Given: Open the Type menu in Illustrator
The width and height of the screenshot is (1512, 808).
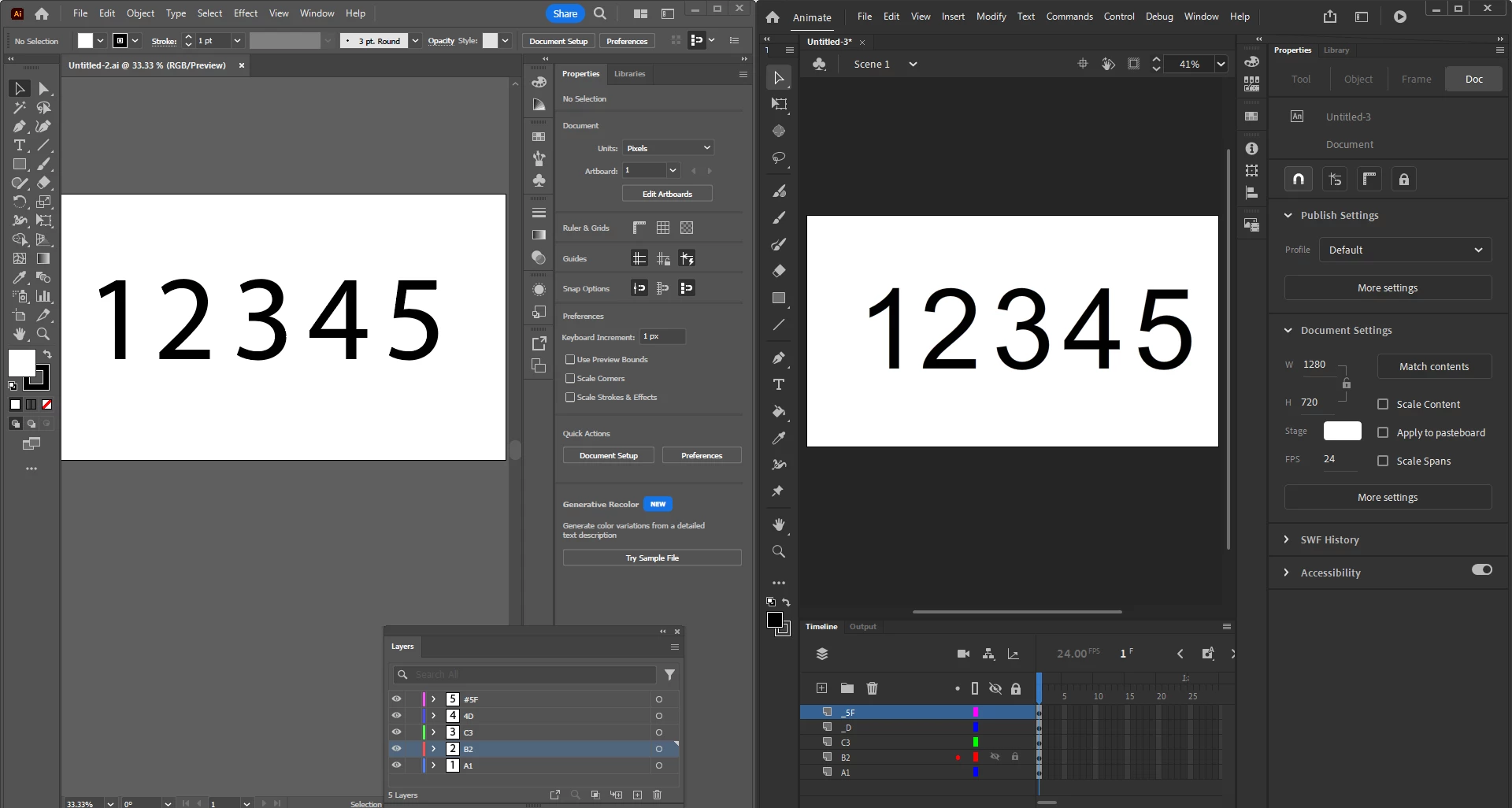Looking at the screenshot, I should click(x=176, y=13).
